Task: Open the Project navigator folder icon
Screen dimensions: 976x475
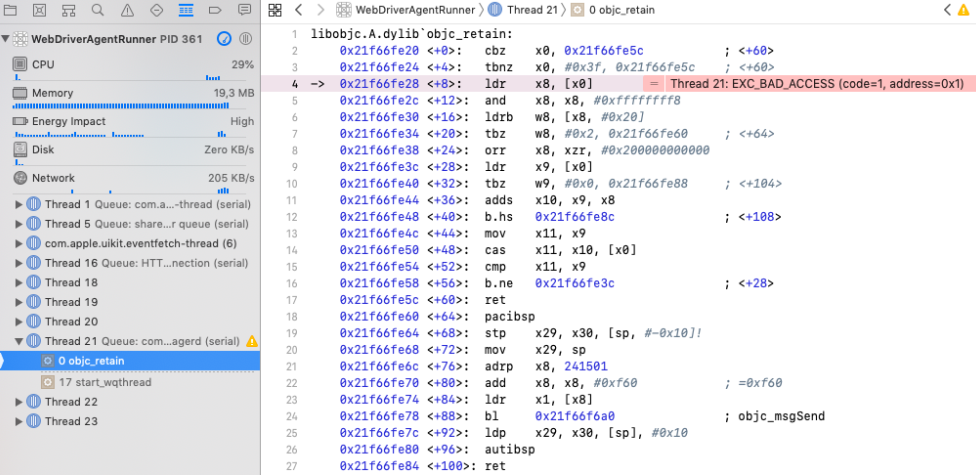Action: pyautogui.click(x=10, y=10)
